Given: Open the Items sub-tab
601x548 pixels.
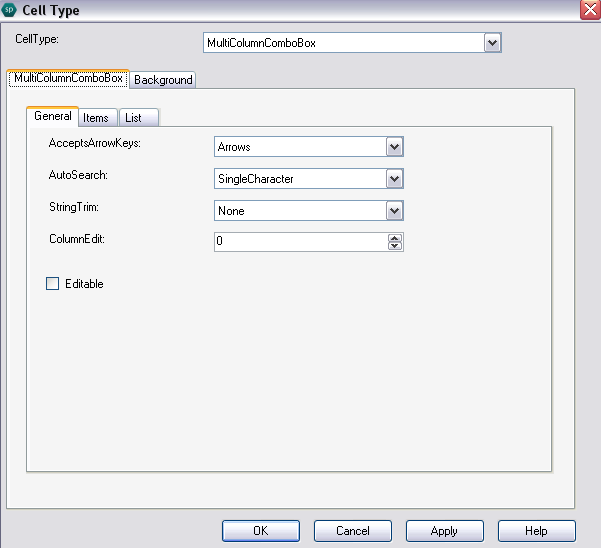Looking at the screenshot, I should [98, 118].
